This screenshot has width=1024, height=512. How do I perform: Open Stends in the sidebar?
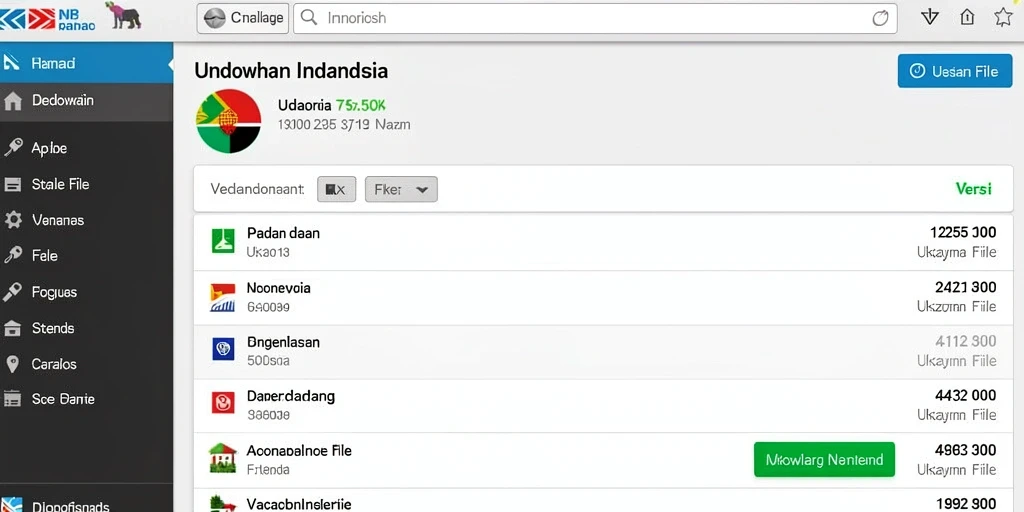point(86,328)
